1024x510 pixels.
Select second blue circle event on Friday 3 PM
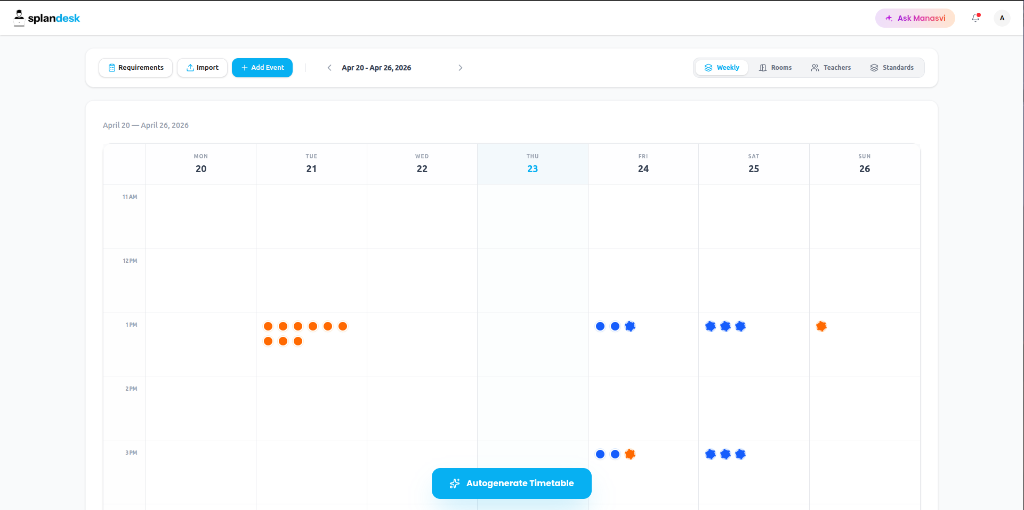coord(615,454)
